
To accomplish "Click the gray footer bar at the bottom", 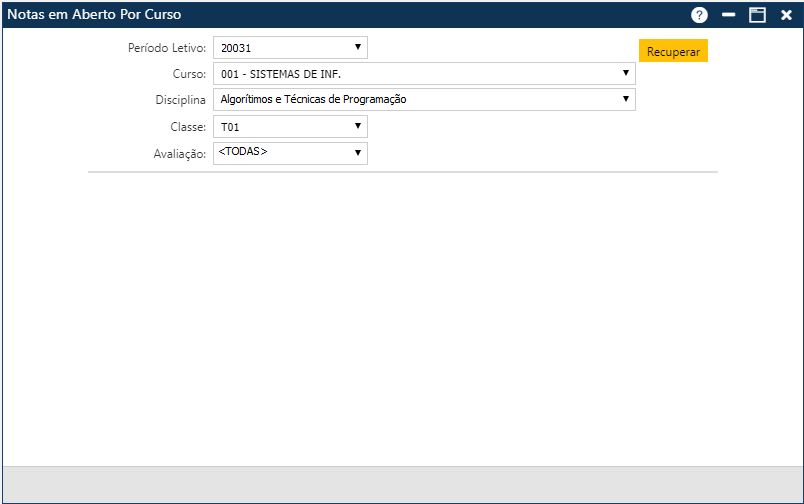I will [402, 483].
